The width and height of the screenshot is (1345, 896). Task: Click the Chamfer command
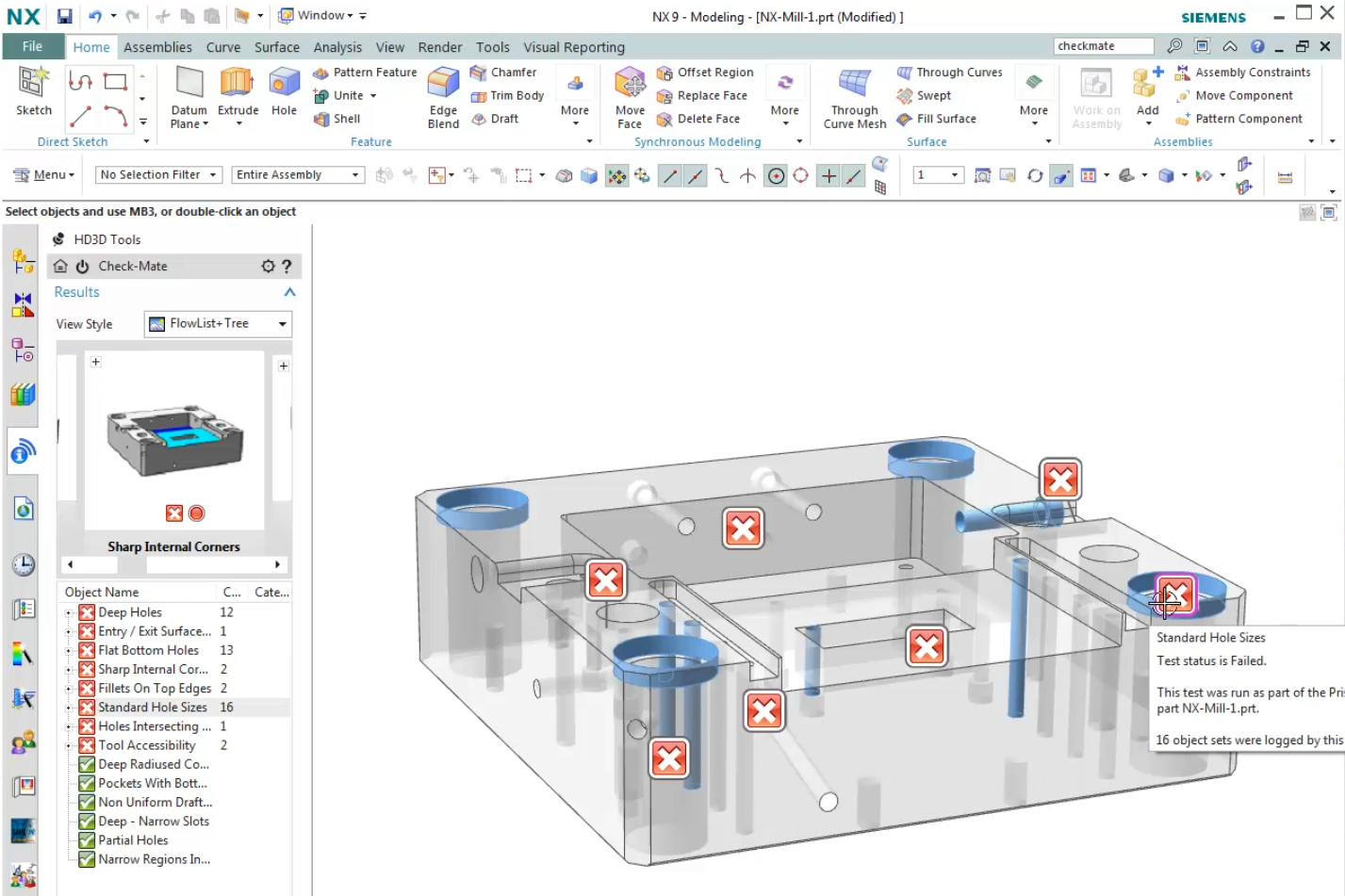coord(503,73)
